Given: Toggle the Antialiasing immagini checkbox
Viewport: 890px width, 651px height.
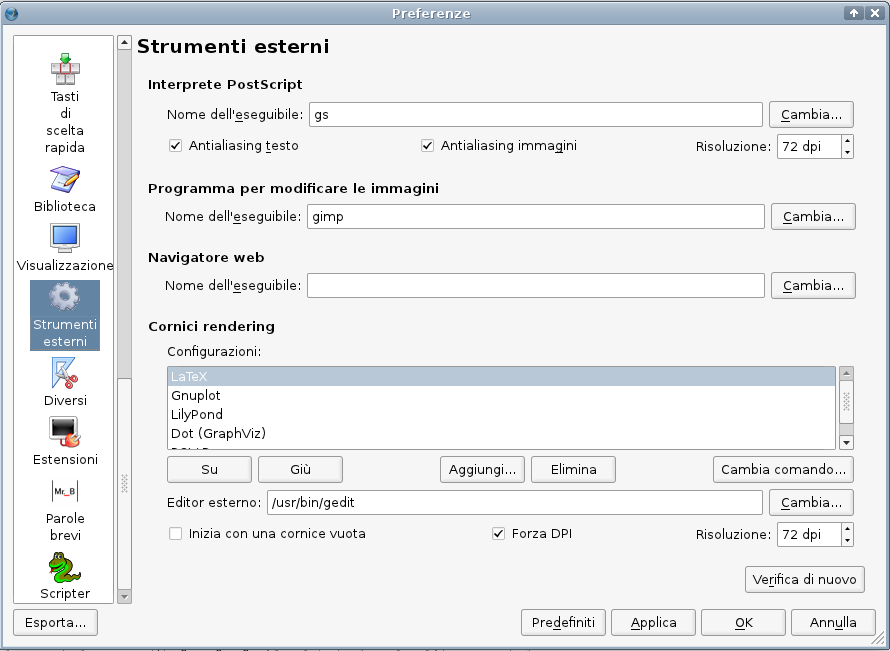Looking at the screenshot, I should pyautogui.click(x=428, y=146).
